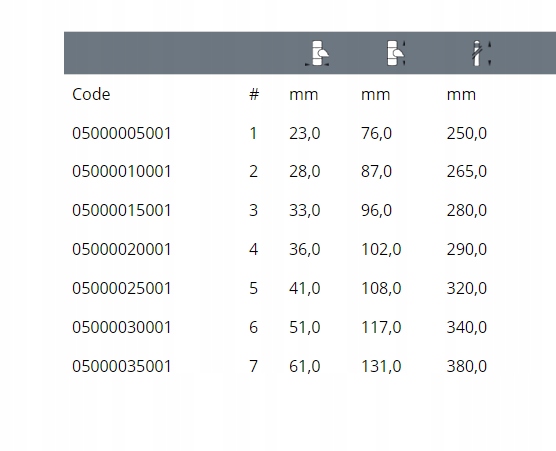
Task: Click the hammer head height icon
Action: tap(396, 53)
